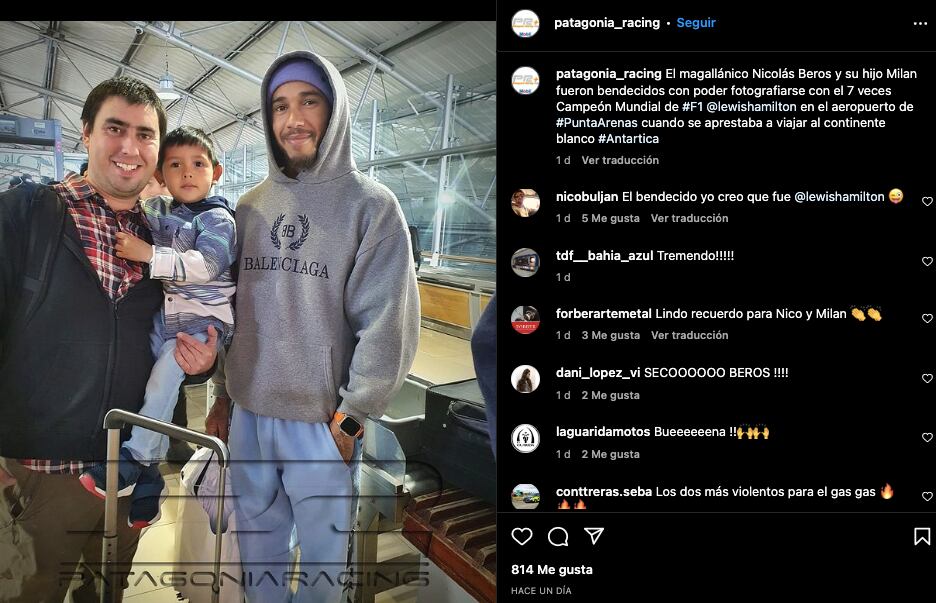This screenshot has width=936, height=603.
Task: Like laguaridamotos' comment heart
Action: pos(927,437)
